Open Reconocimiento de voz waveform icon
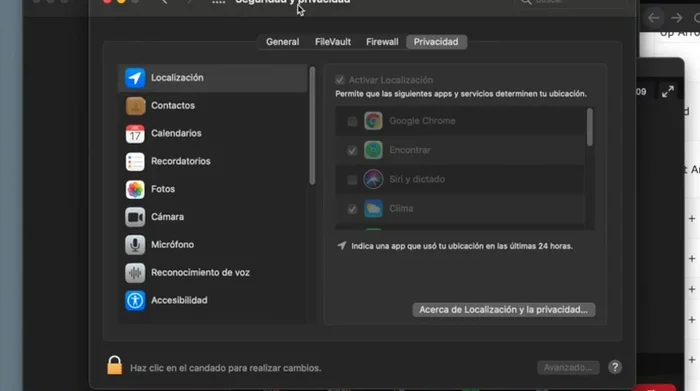Image resolution: width=700 pixels, height=391 pixels. [135, 273]
